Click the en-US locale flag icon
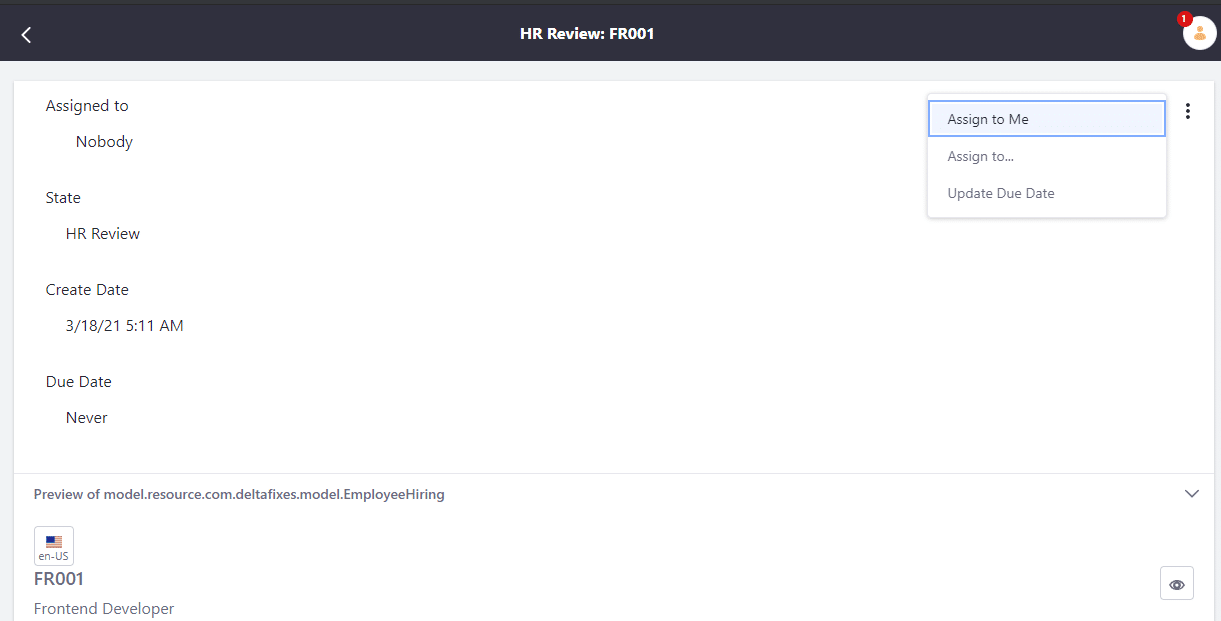This screenshot has width=1221, height=621. pos(53,545)
